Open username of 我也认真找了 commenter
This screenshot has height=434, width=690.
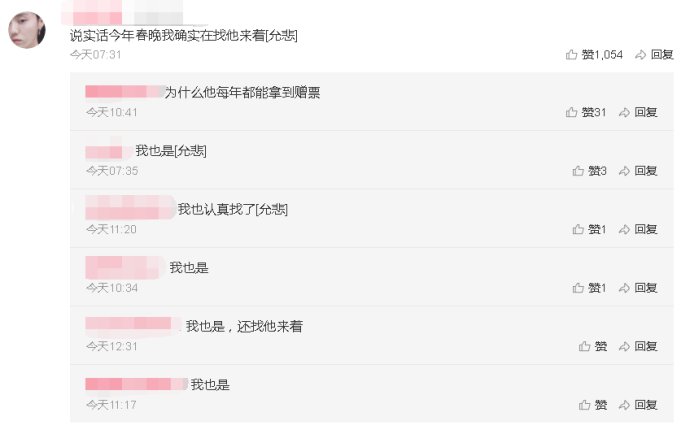pos(129,209)
